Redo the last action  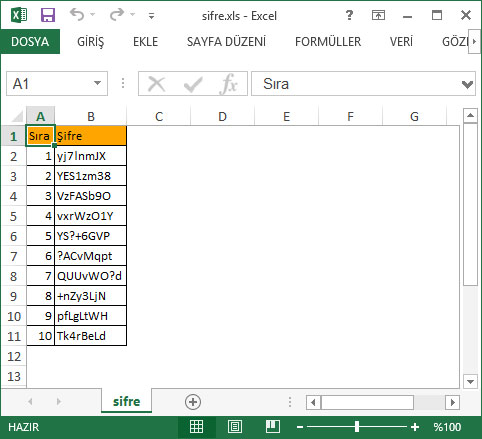117,15
